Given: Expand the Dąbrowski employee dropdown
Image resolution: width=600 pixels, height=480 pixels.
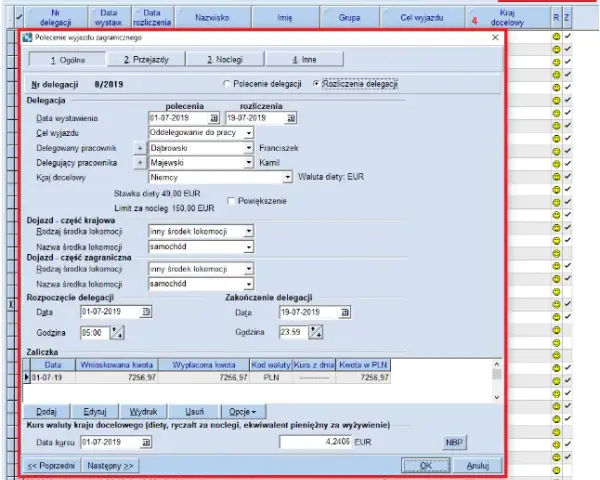Looking at the screenshot, I should coord(249,148).
